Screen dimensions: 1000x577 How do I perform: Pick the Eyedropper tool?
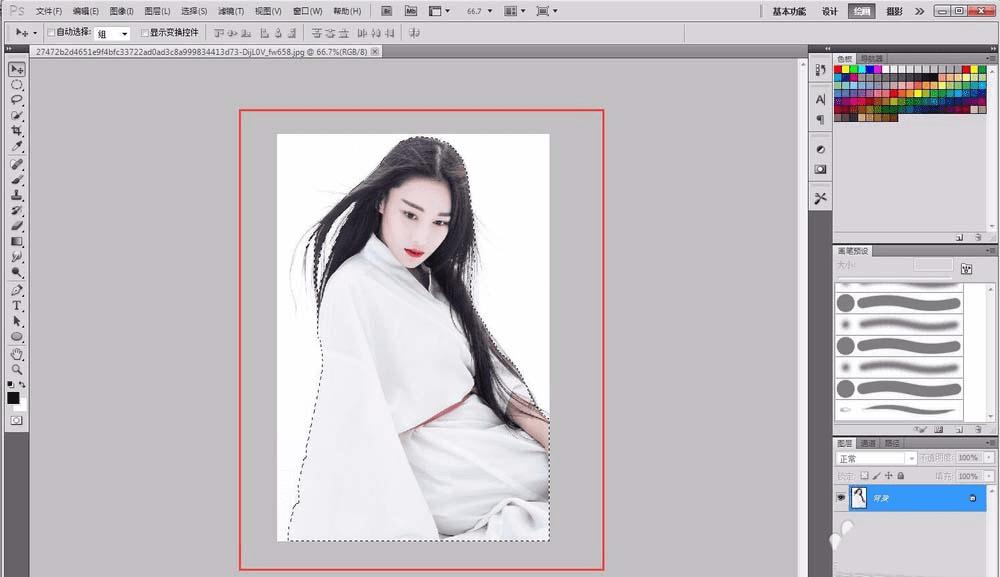[17, 147]
